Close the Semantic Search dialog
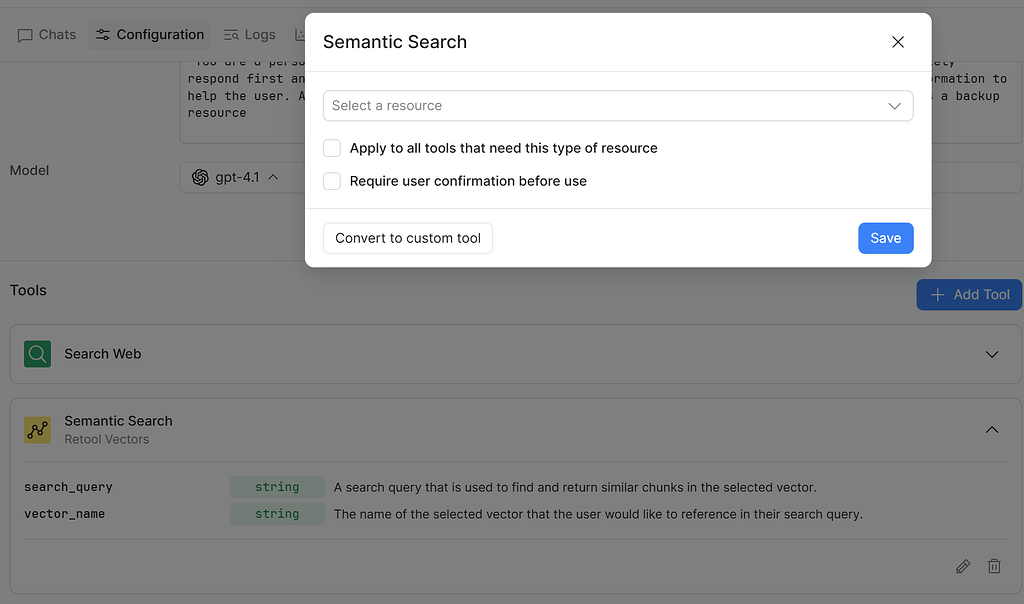The height and width of the screenshot is (604, 1024). click(897, 42)
